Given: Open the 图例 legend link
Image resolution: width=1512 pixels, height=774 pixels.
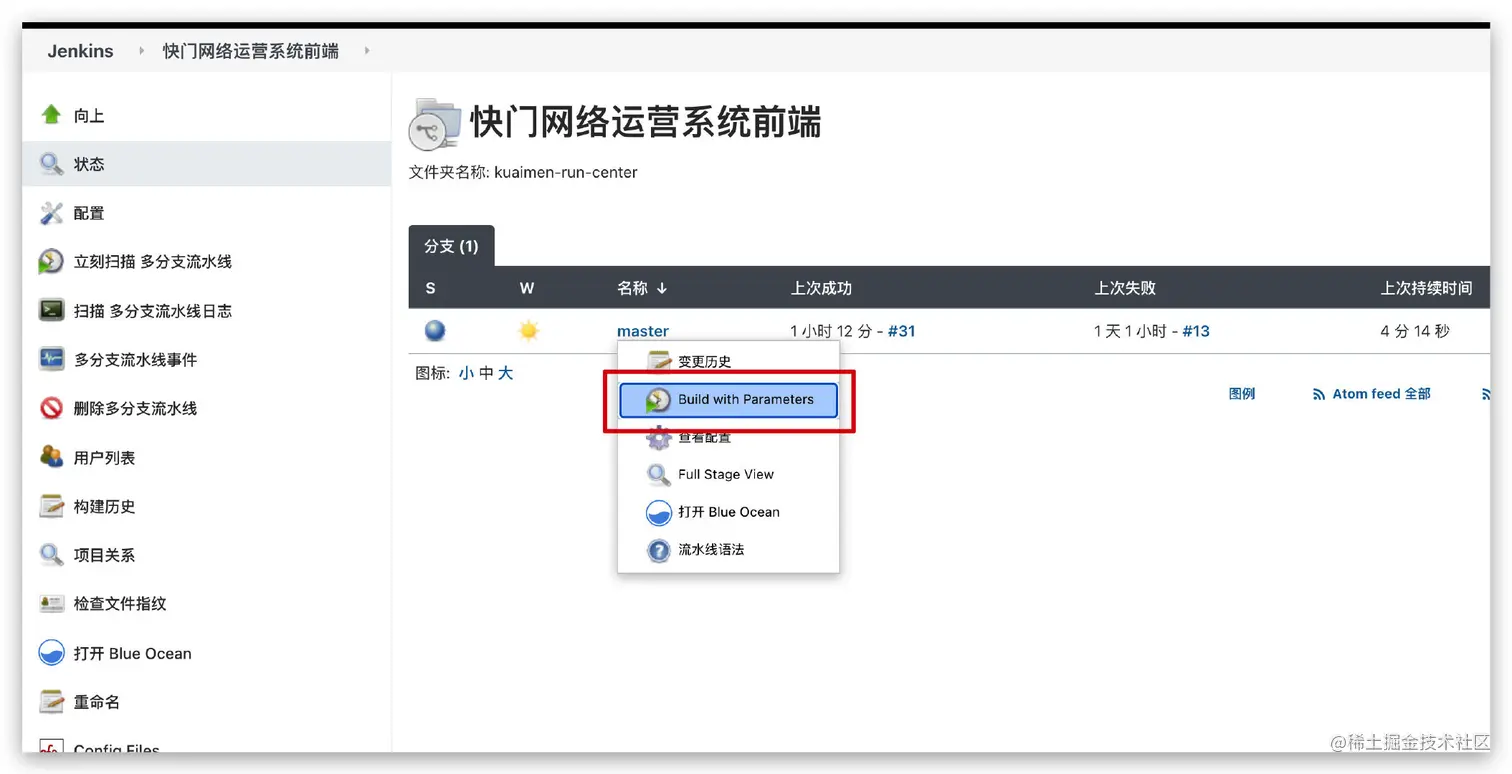Looking at the screenshot, I should tap(1242, 394).
